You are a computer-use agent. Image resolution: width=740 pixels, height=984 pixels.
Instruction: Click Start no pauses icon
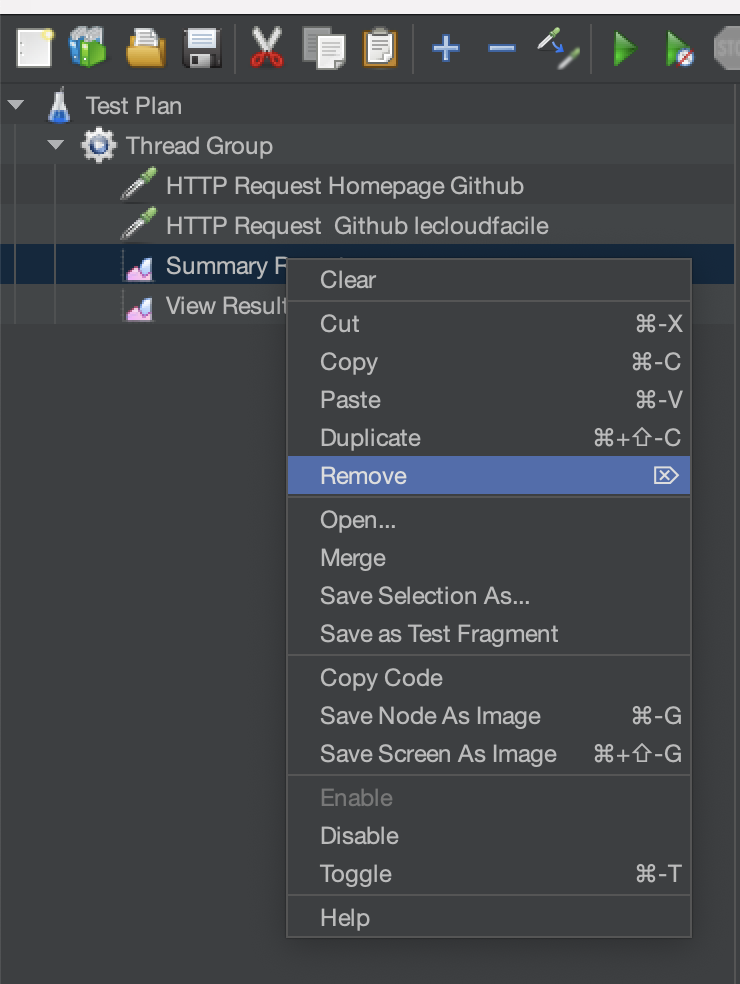coord(681,47)
